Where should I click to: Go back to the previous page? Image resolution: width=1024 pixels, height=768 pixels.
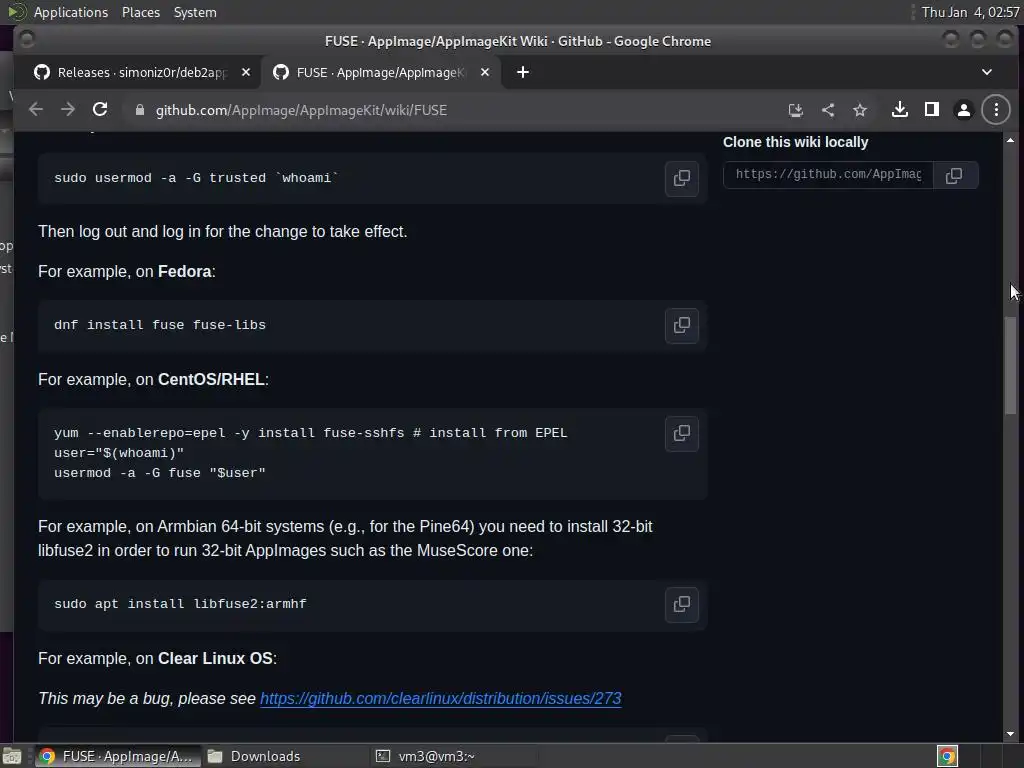[x=36, y=110]
